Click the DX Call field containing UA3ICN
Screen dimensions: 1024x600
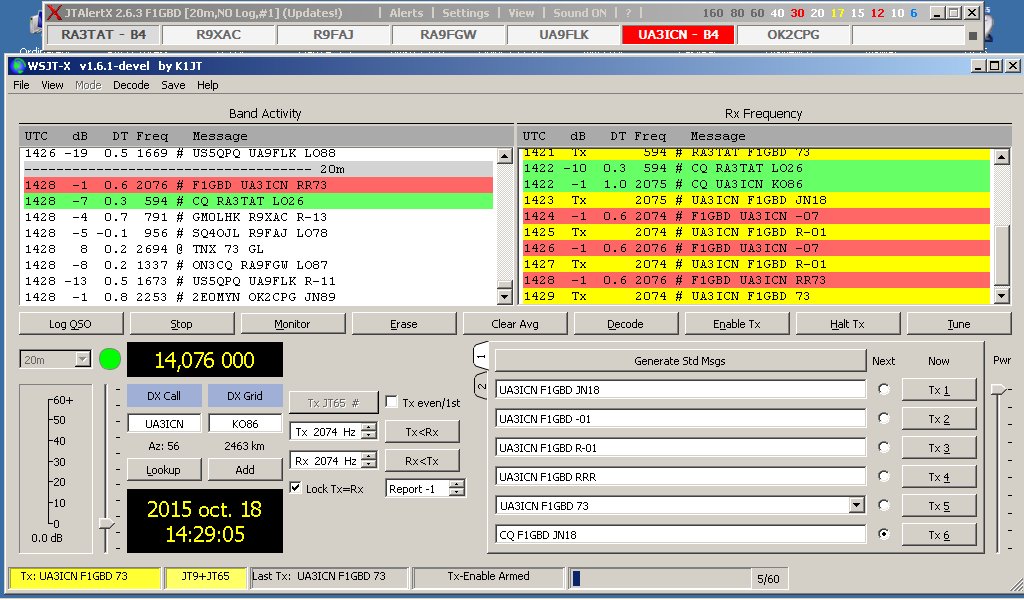click(x=164, y=424)
